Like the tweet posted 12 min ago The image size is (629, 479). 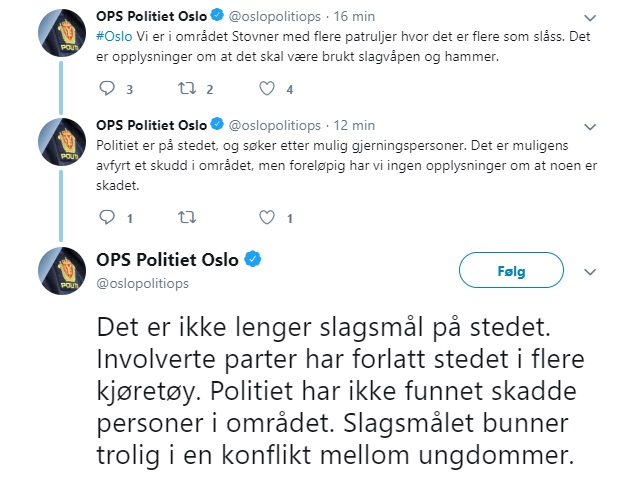pos(266,217)
